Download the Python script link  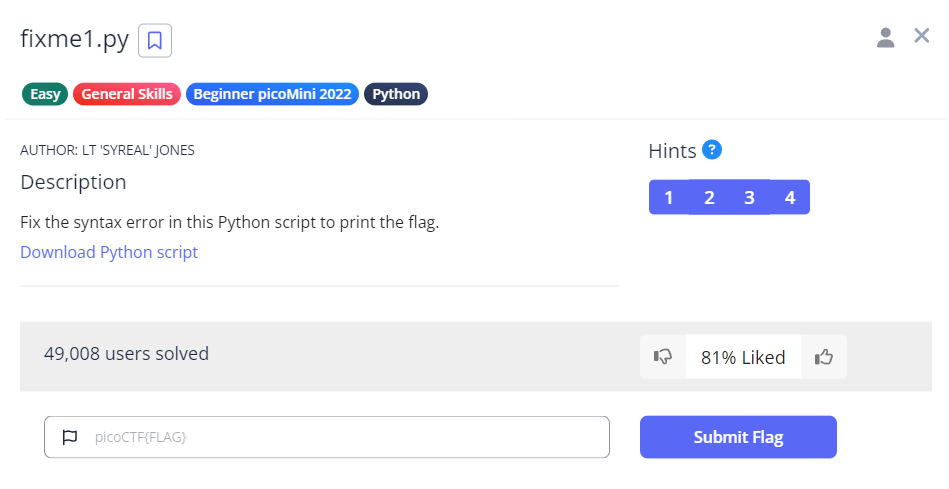coord(109,252)
